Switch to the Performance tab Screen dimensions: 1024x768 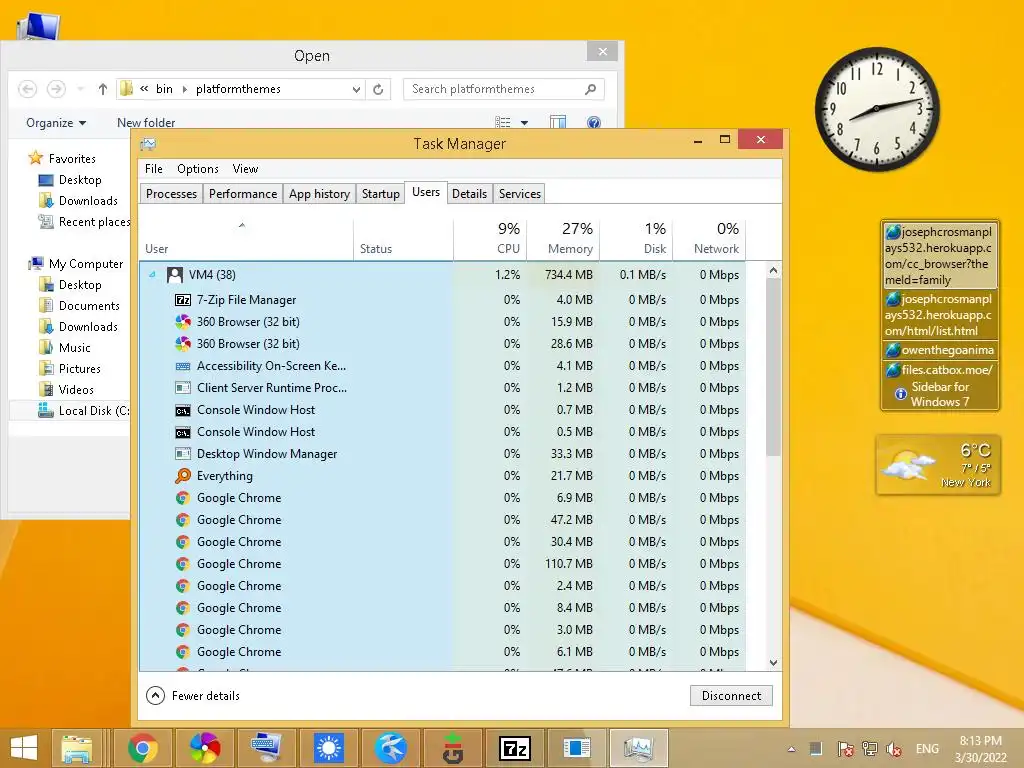click(x=243, y=194)
